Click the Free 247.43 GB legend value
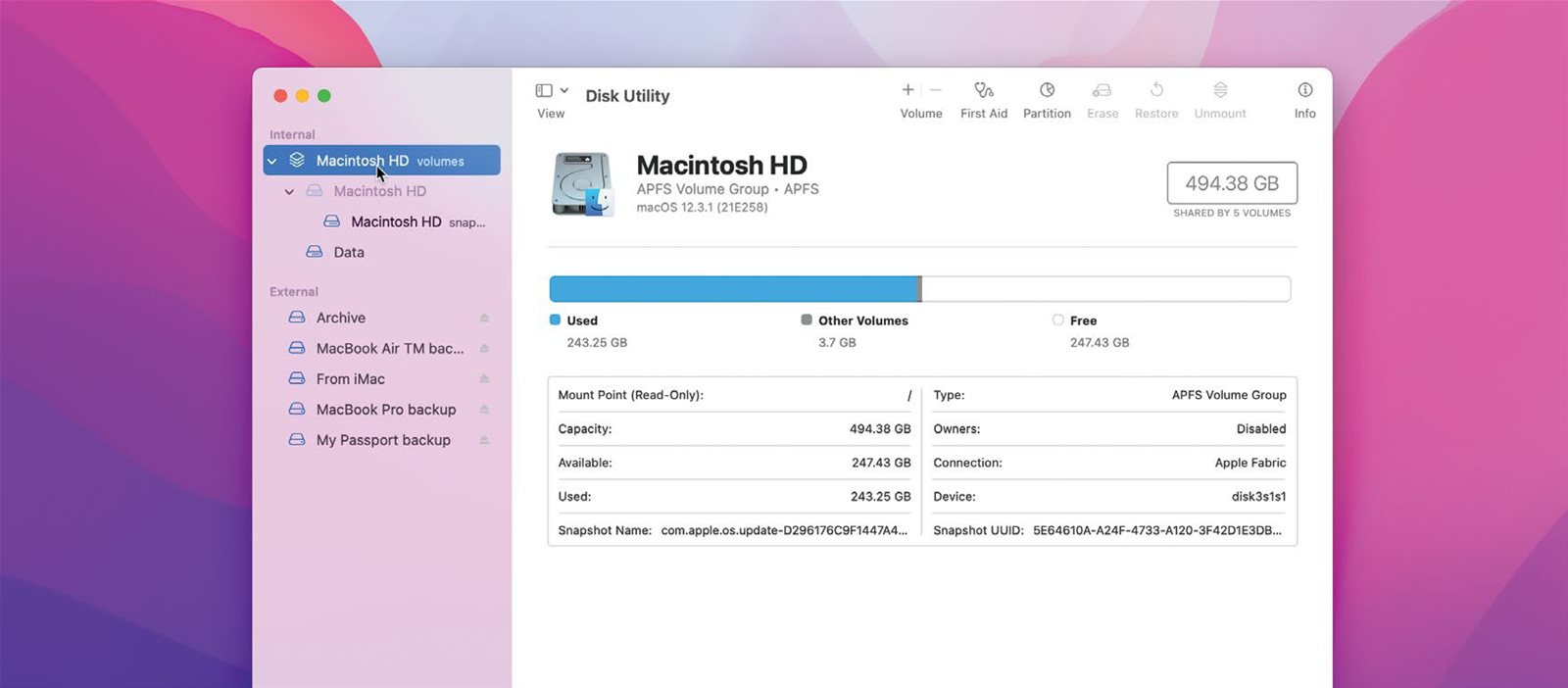The image size is (1568, 688). click(1100, 343)
